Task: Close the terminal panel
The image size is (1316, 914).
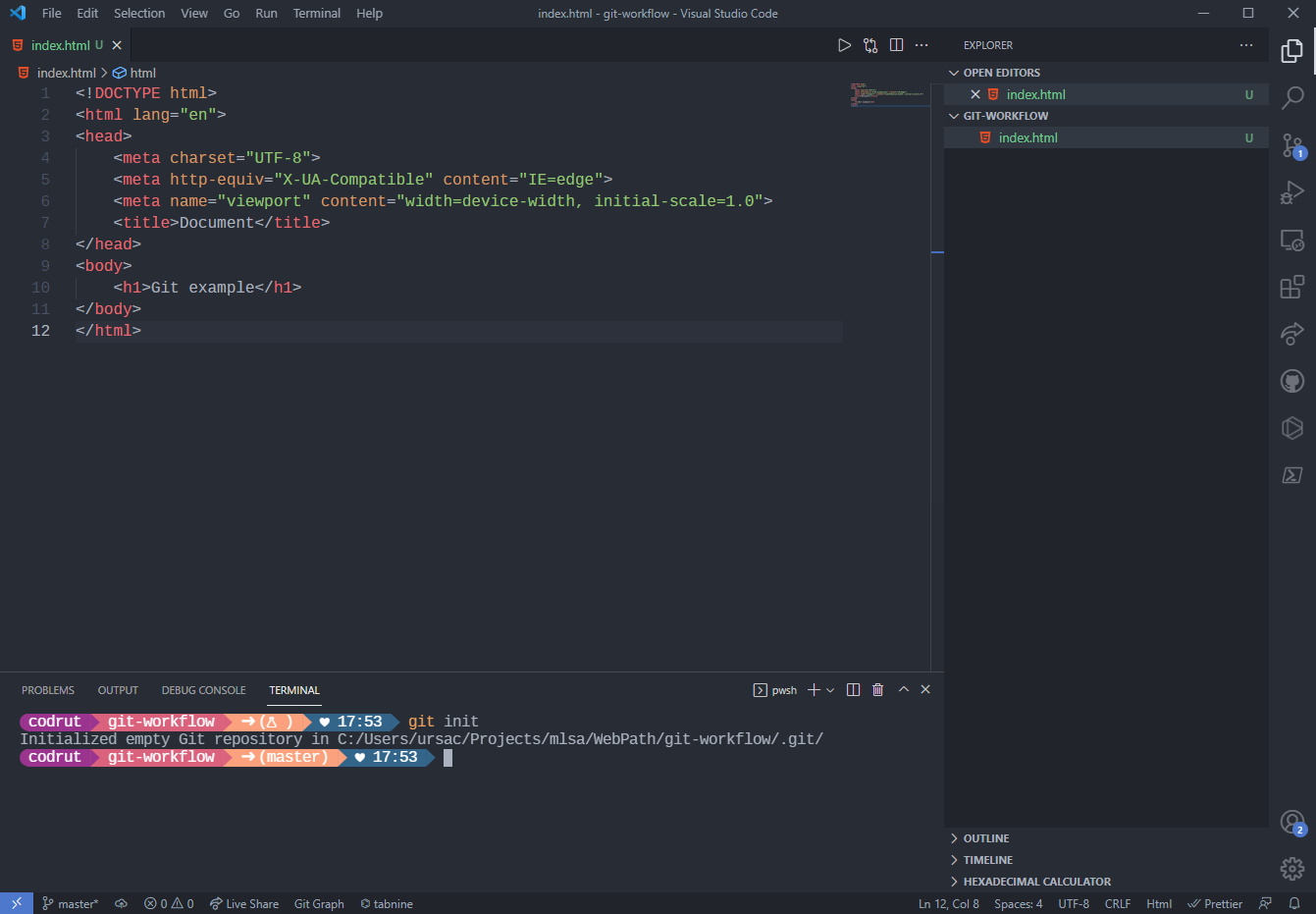Action: [x=925, y=689]
